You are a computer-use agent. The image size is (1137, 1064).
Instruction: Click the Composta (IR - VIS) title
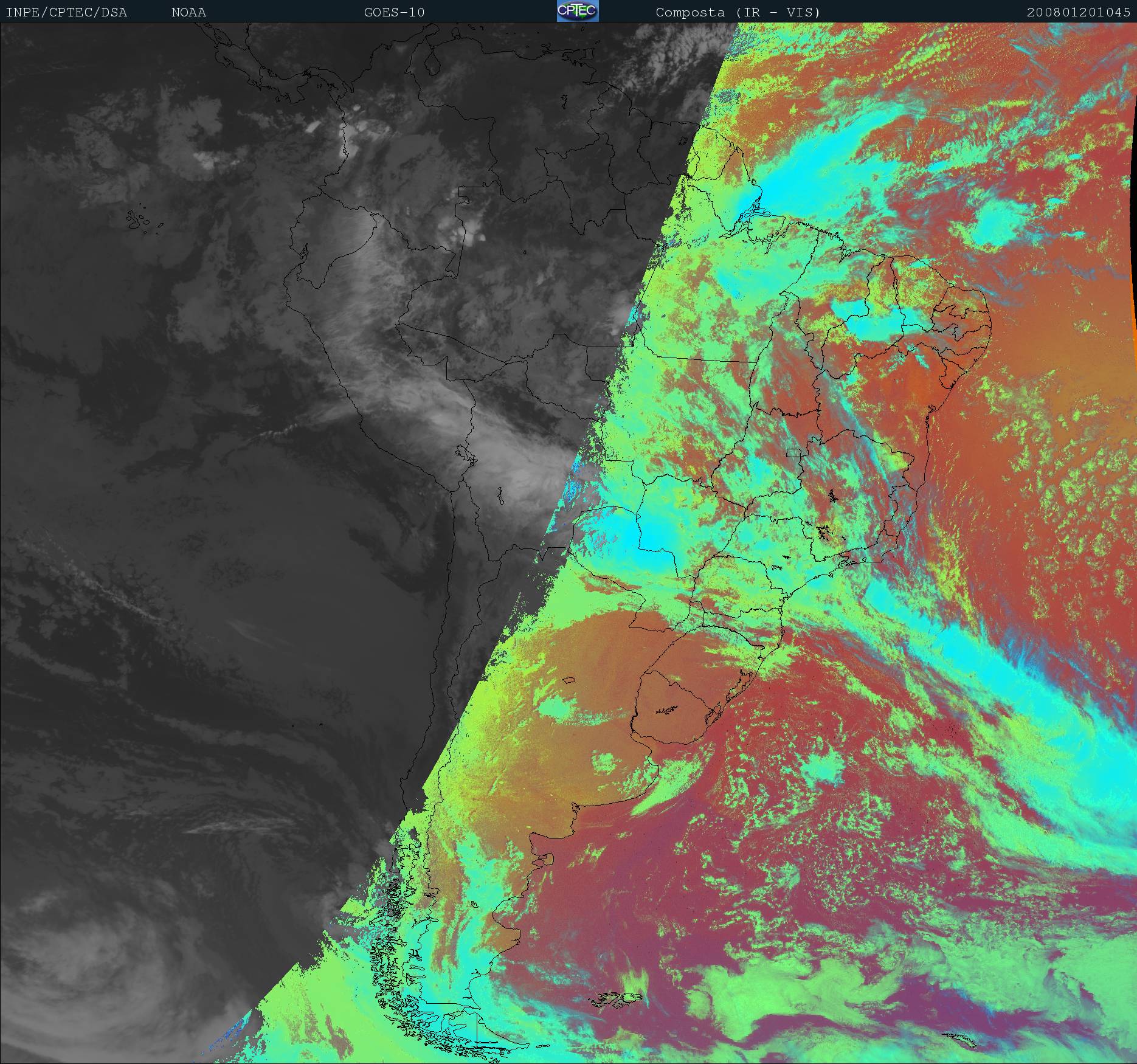(x=738, y=12)
